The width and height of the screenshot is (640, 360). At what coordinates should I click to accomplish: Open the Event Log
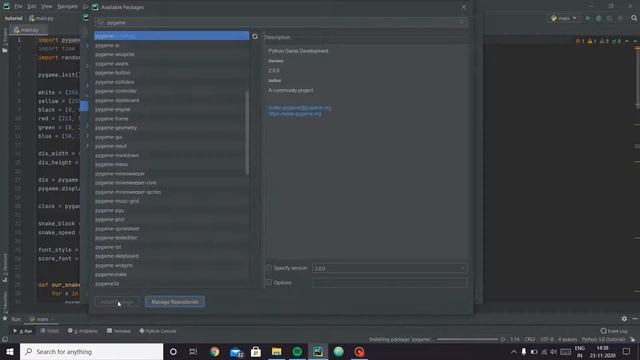click(614, 331)
